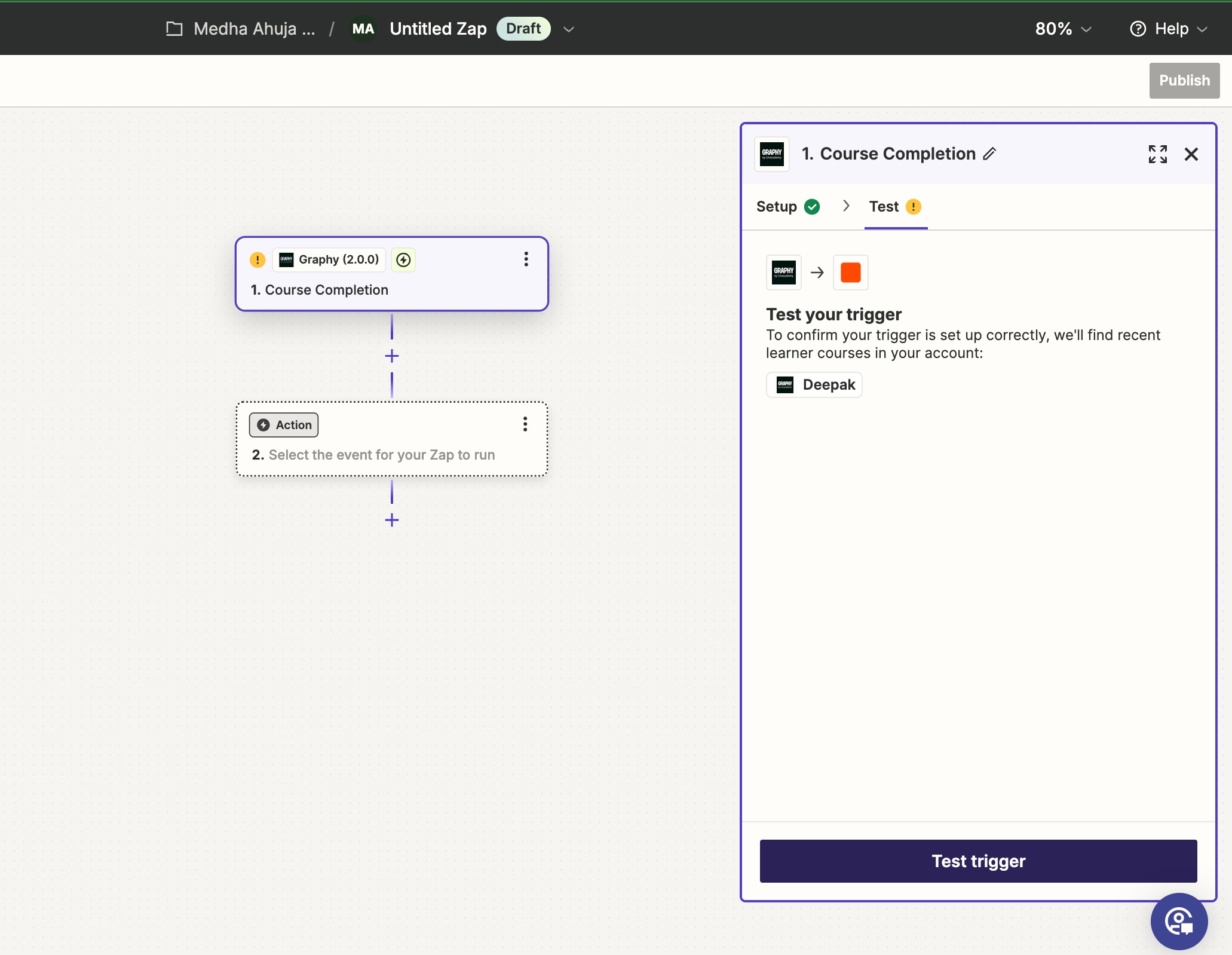Screen dimensions: 1232x955
Task: Click the pencil rename icon beside Course Completion
Action: 989,154
